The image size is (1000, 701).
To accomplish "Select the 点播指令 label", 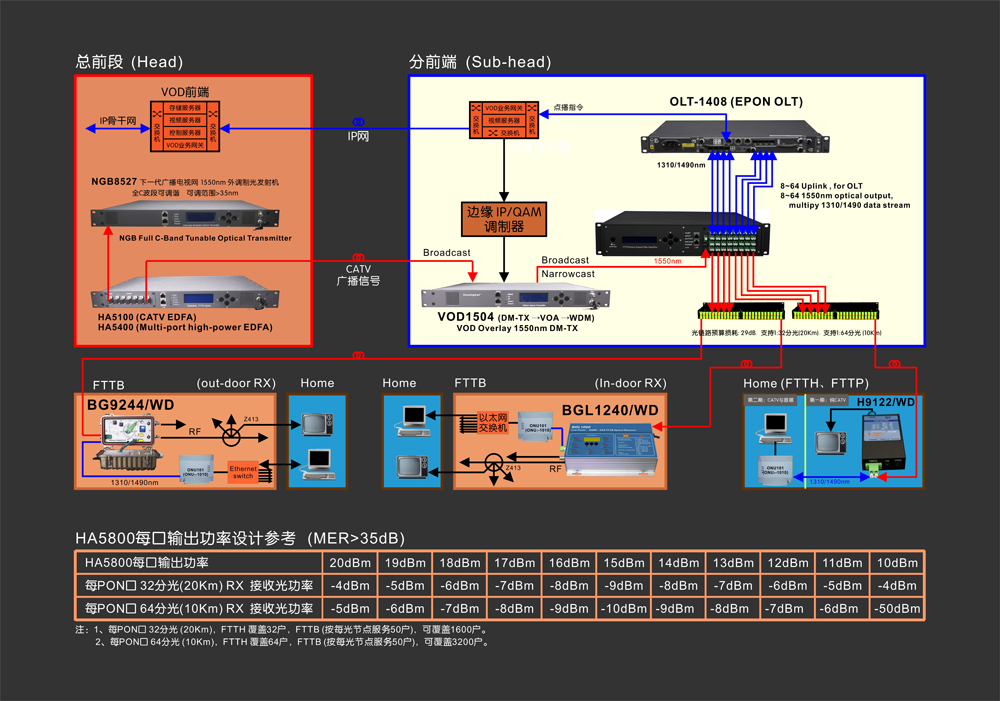I will (568, 107).
